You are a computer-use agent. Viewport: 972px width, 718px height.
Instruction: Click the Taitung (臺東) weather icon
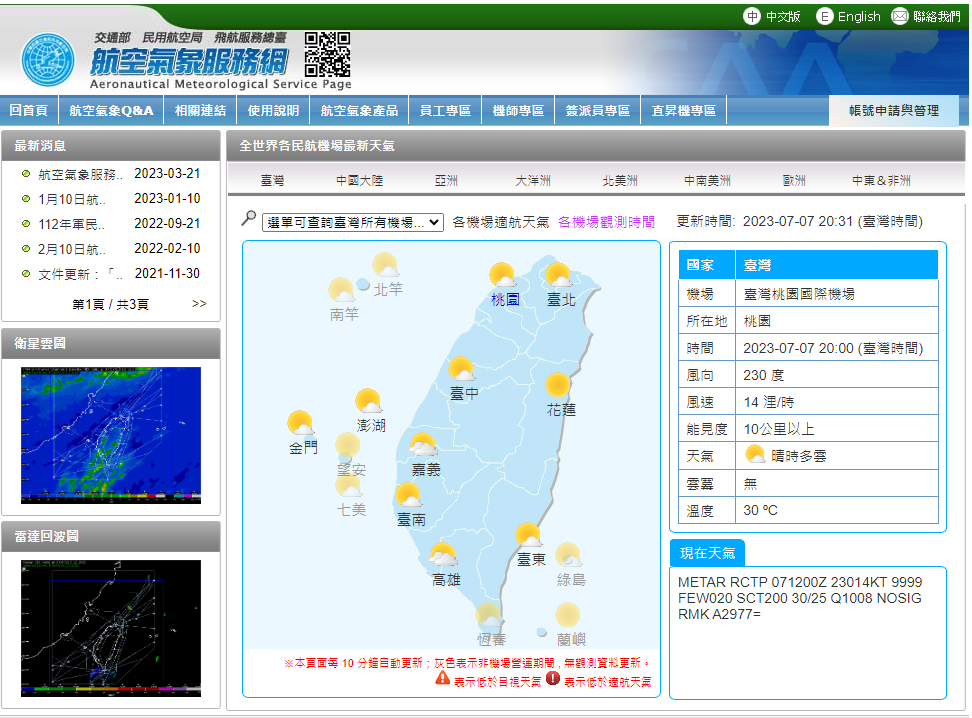tap(529, 536)
